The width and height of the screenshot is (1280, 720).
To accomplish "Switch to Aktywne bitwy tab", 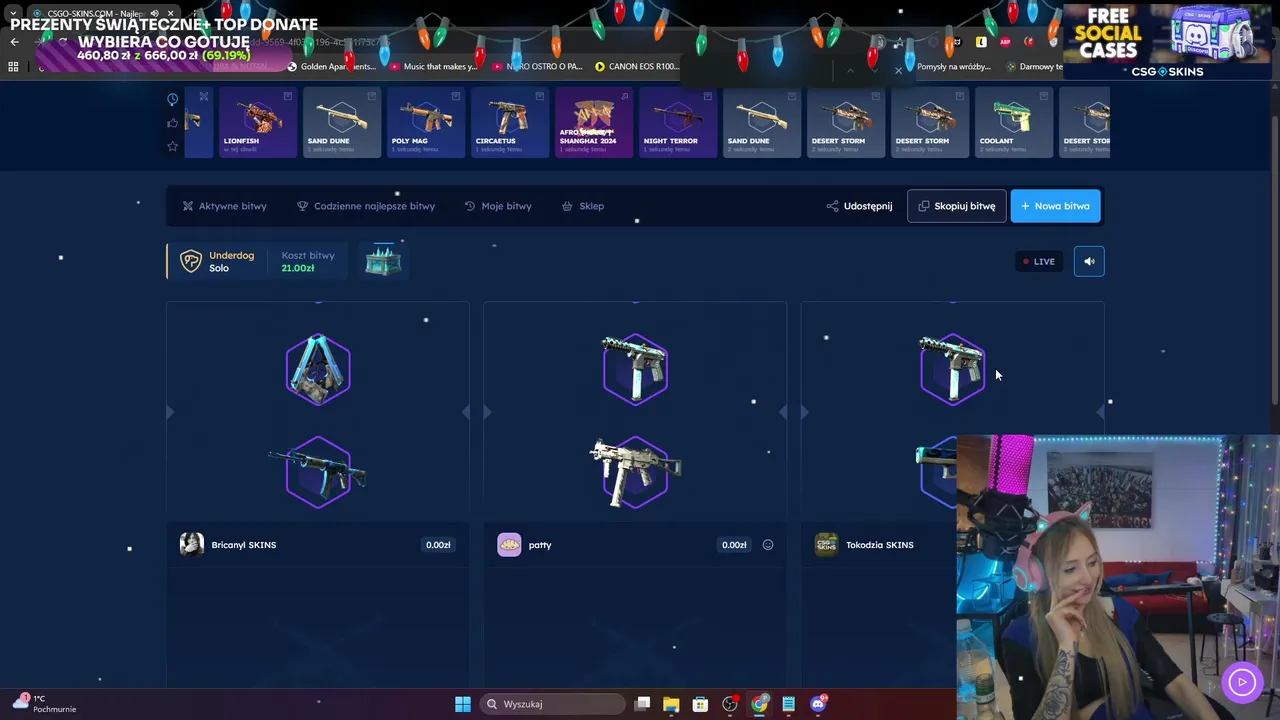I will [x=225, y=206].
